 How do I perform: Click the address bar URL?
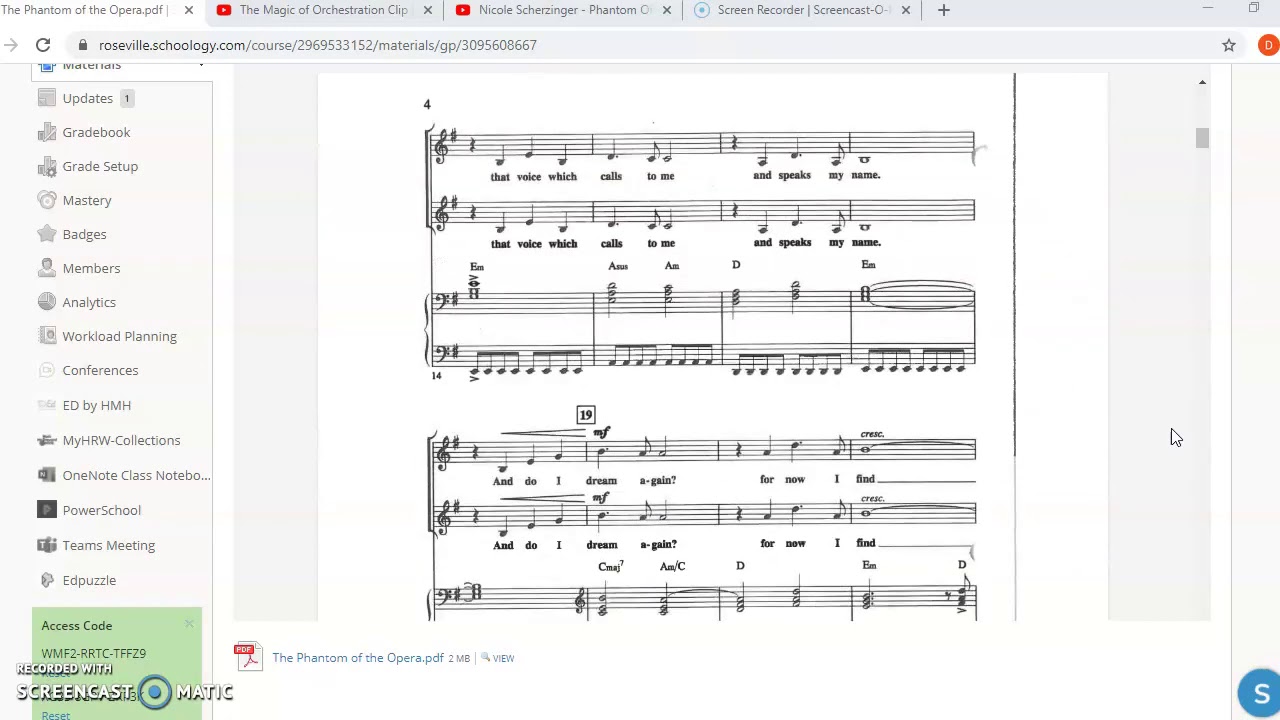[x=318, y=45]
